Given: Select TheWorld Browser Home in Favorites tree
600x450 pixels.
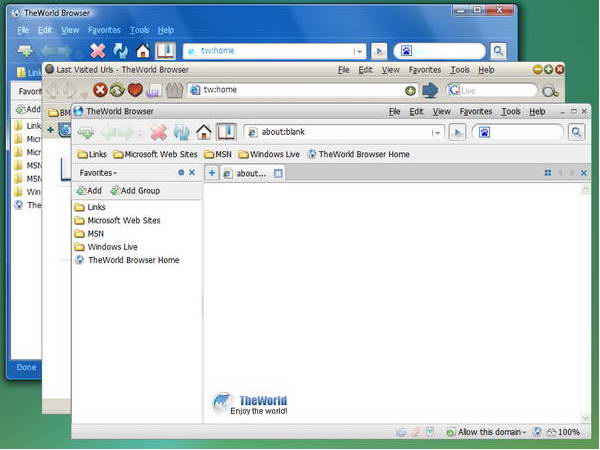Looking at the screenshot, I should pyautogui.click(x=127, y=260).
